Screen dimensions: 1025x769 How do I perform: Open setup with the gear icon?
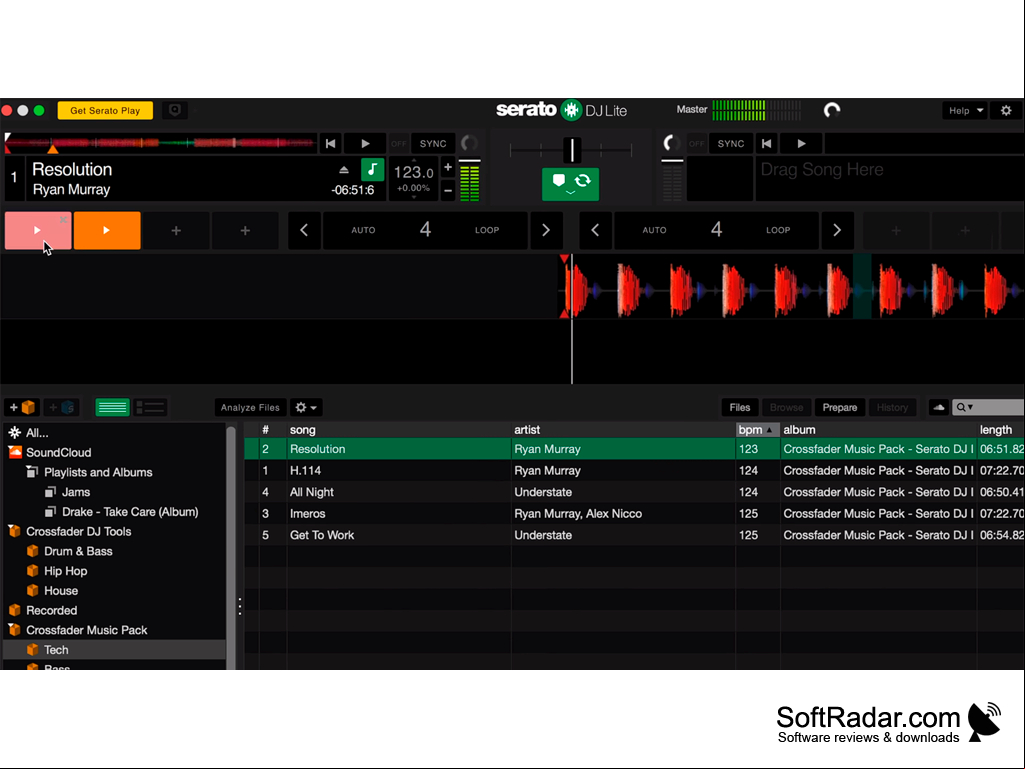click(1006, 111)
